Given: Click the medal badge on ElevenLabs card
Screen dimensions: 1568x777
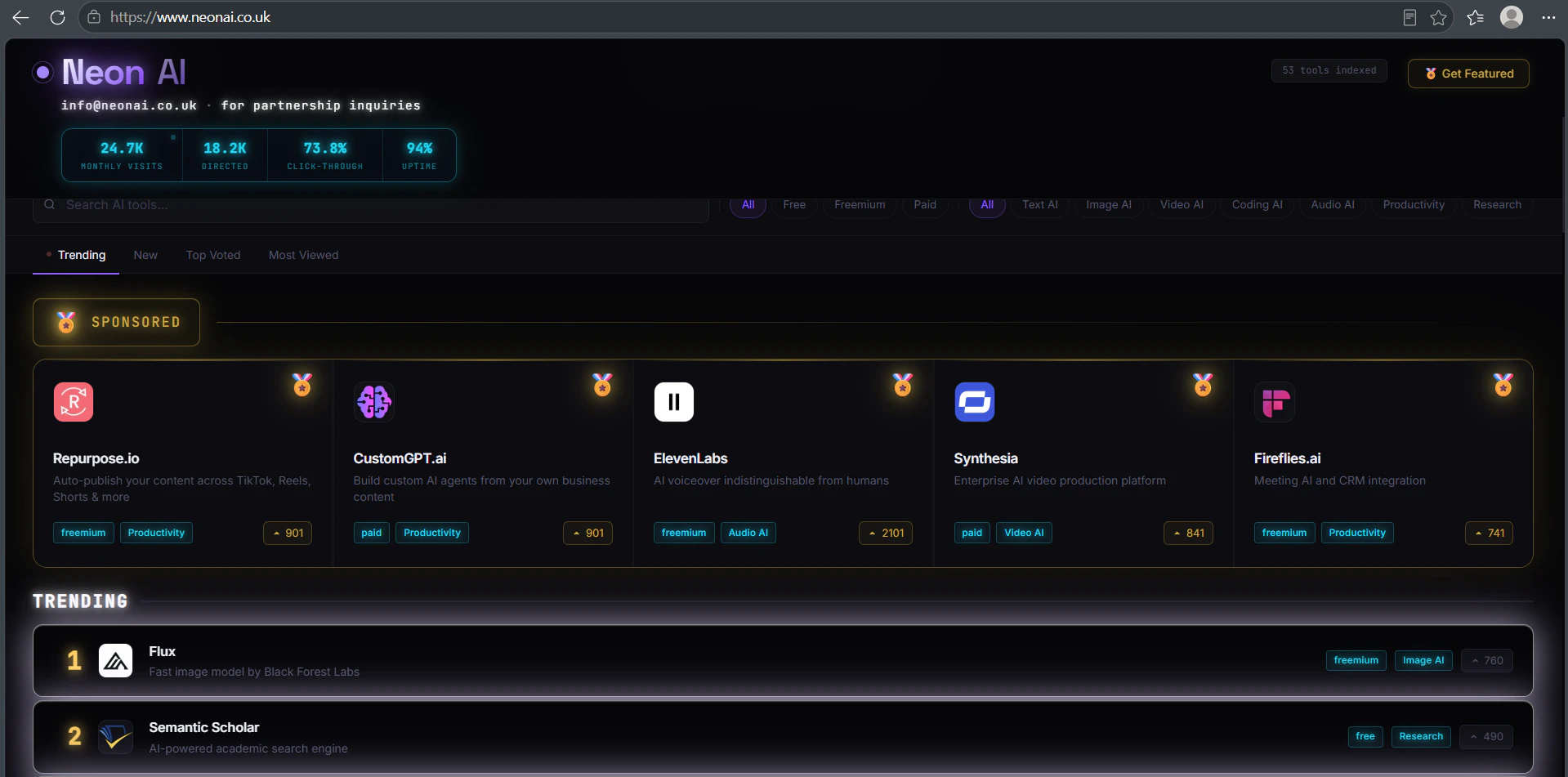Looking at the screenshot, I should tap(903, 385).
